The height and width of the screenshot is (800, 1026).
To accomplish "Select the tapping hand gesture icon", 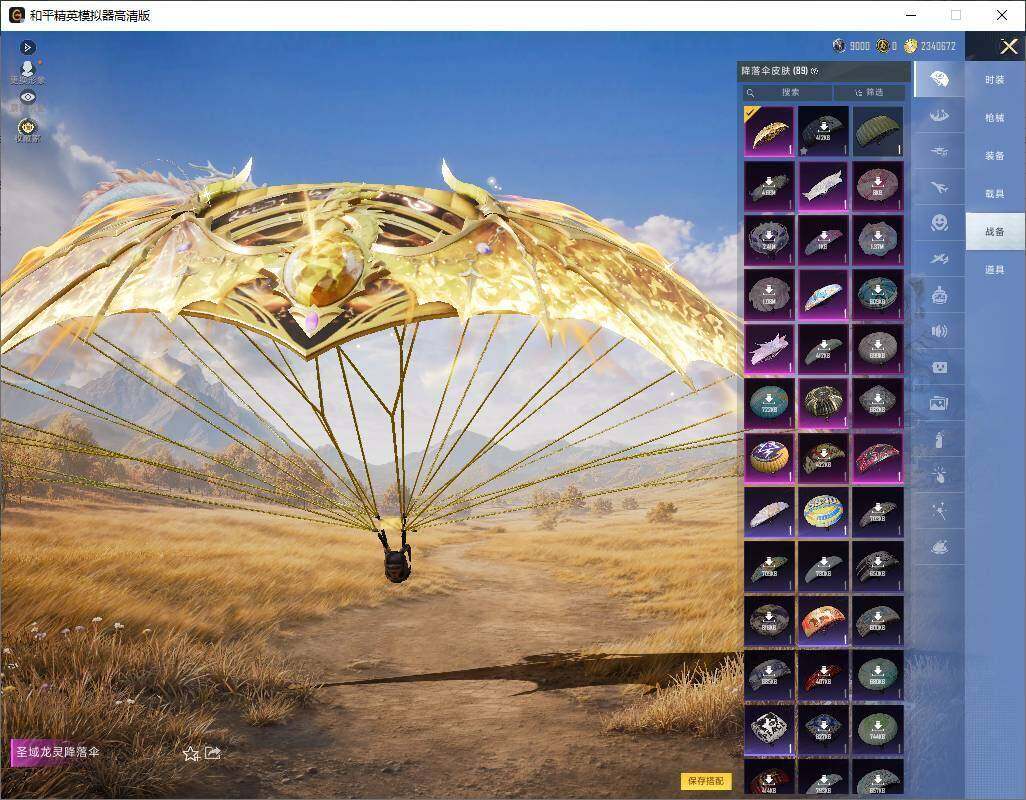I will pos(940,475).
